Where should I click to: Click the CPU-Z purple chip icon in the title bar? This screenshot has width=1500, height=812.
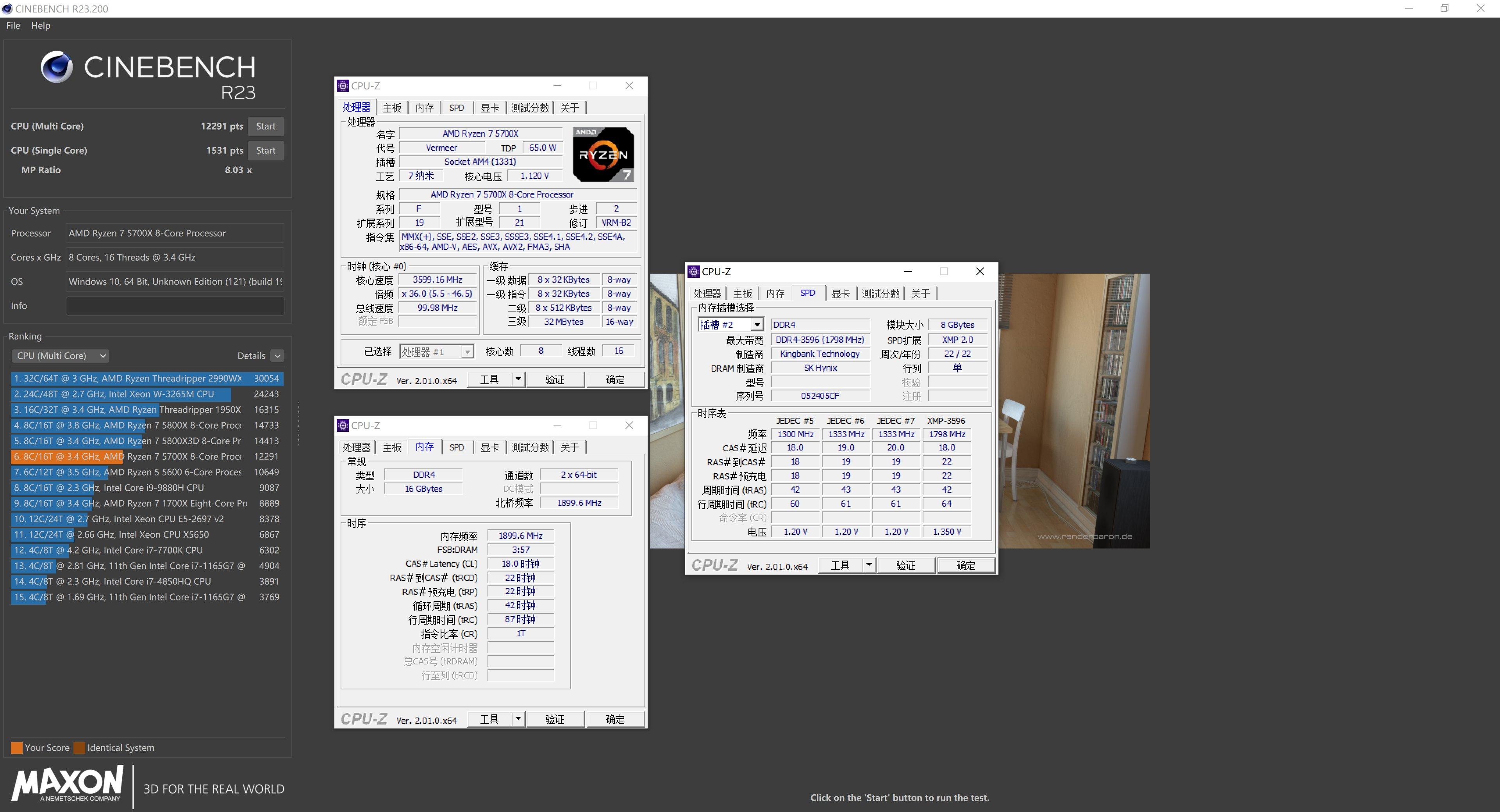point(344,85)
